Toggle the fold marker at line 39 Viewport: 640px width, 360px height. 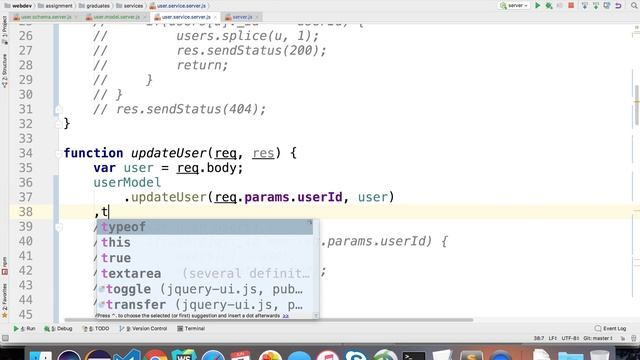[58, 227]
